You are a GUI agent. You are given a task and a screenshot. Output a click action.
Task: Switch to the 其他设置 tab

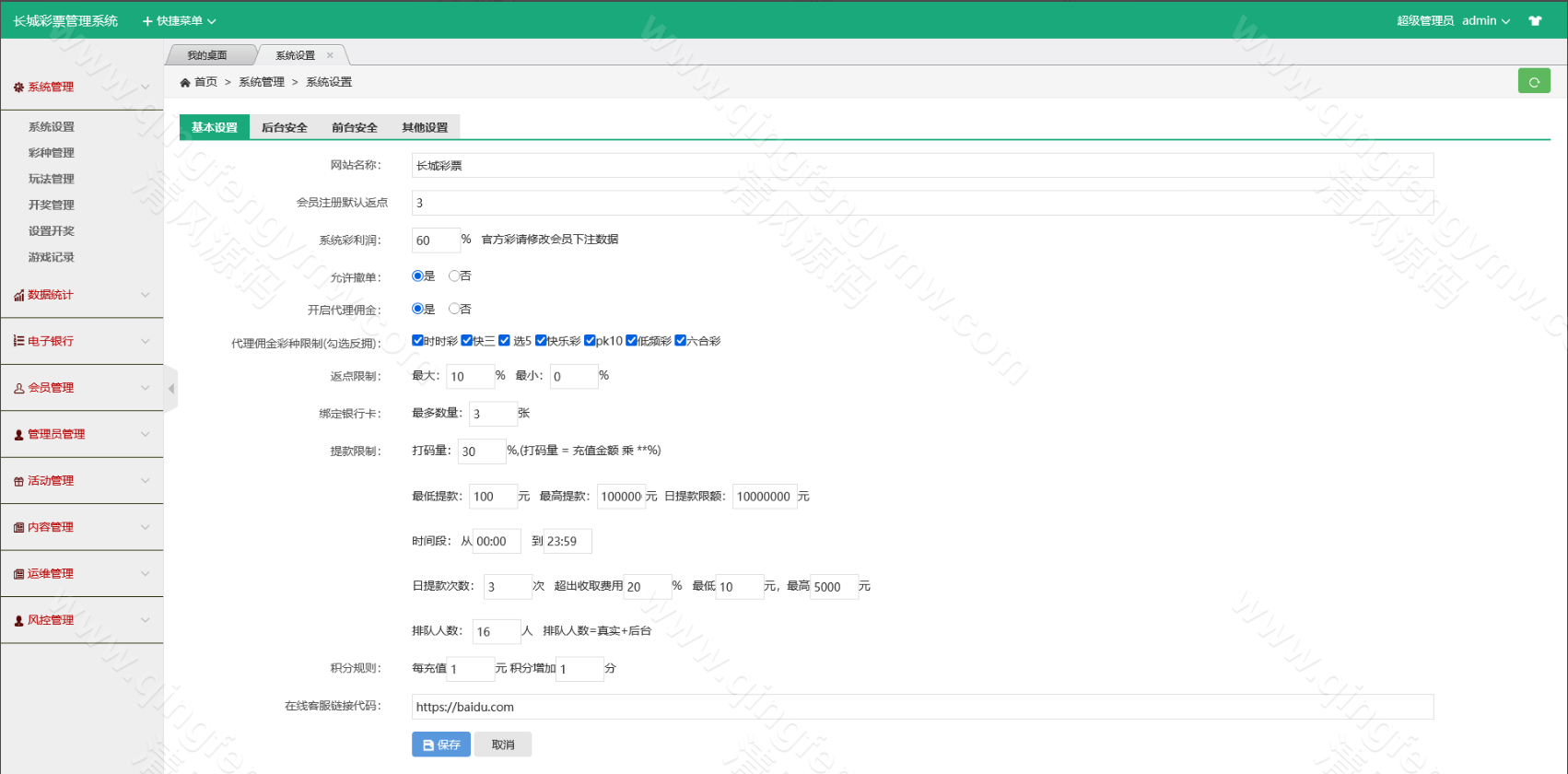(425, 127)
